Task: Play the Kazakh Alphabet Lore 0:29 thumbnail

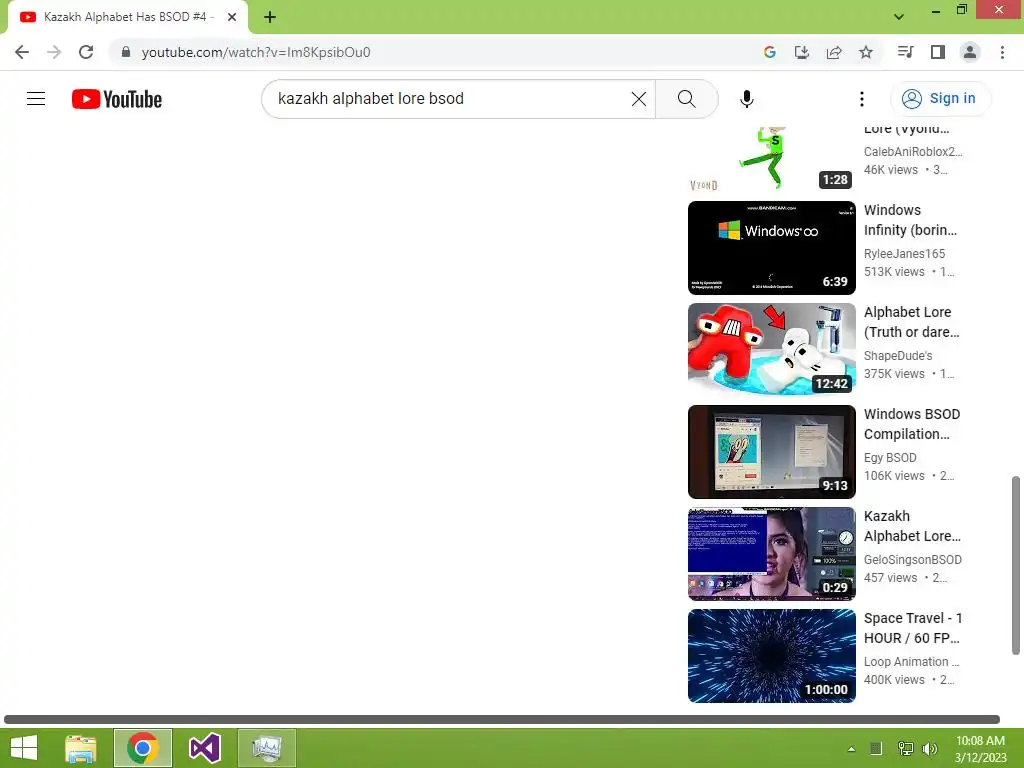Action: click(771, 553)
